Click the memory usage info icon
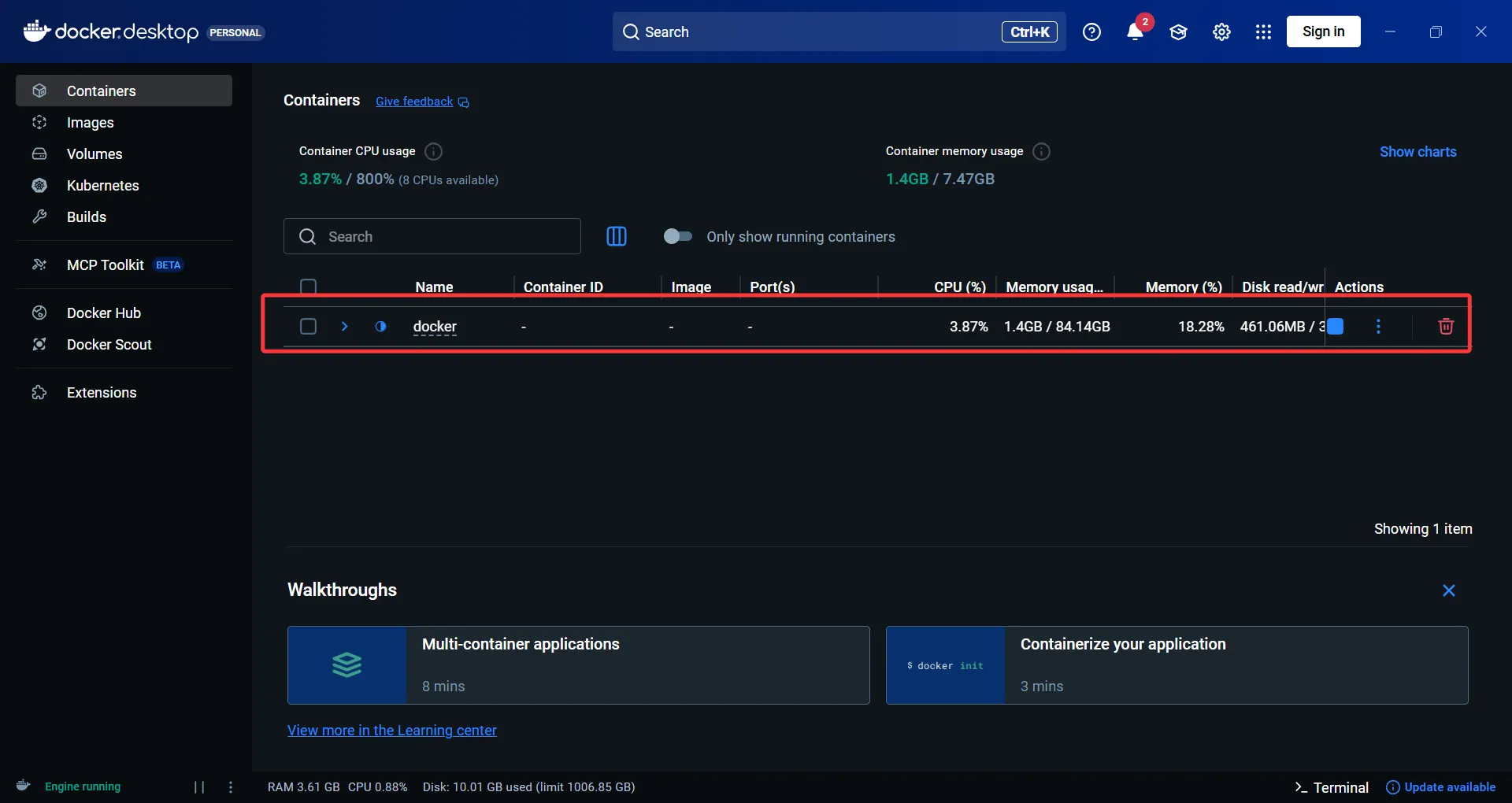Image resolution: width=1512 pixels, height=803 pixels. click(x=1041, y=151)
